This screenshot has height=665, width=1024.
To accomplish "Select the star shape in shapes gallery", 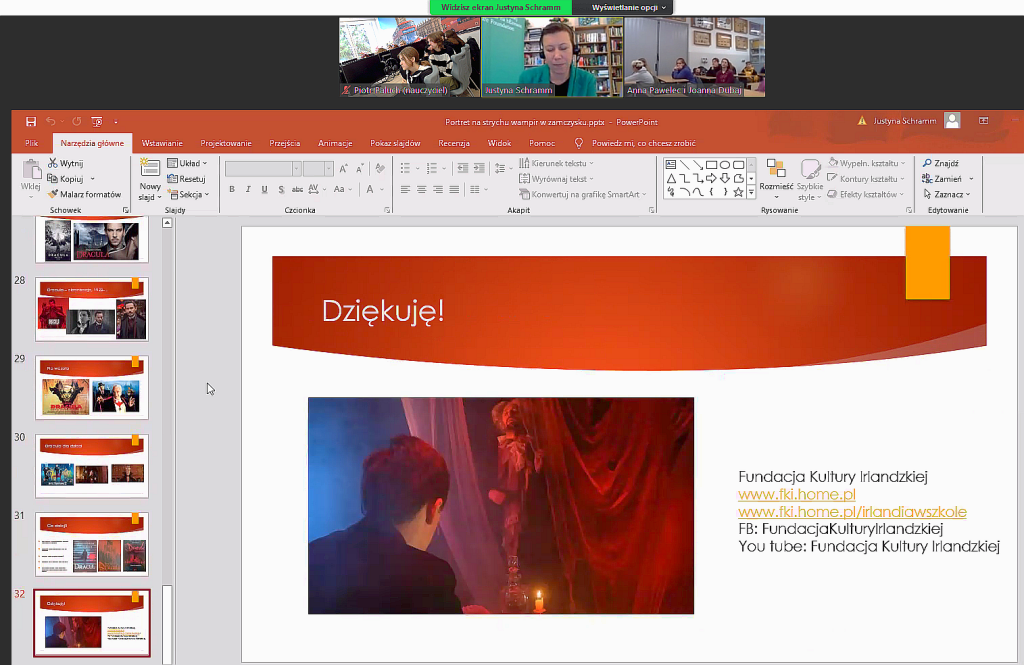I will pyautogui.click(x=738, y=192).
